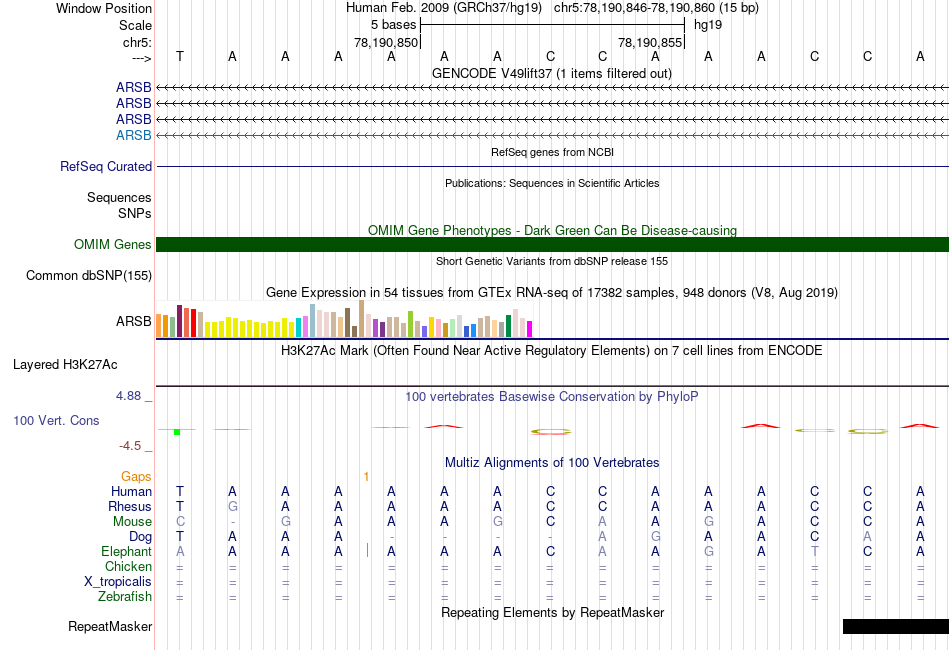Select the X_tropicalis alignment row label
The image size is (950, 650).
pyautogui.click(x=118, y=582)
